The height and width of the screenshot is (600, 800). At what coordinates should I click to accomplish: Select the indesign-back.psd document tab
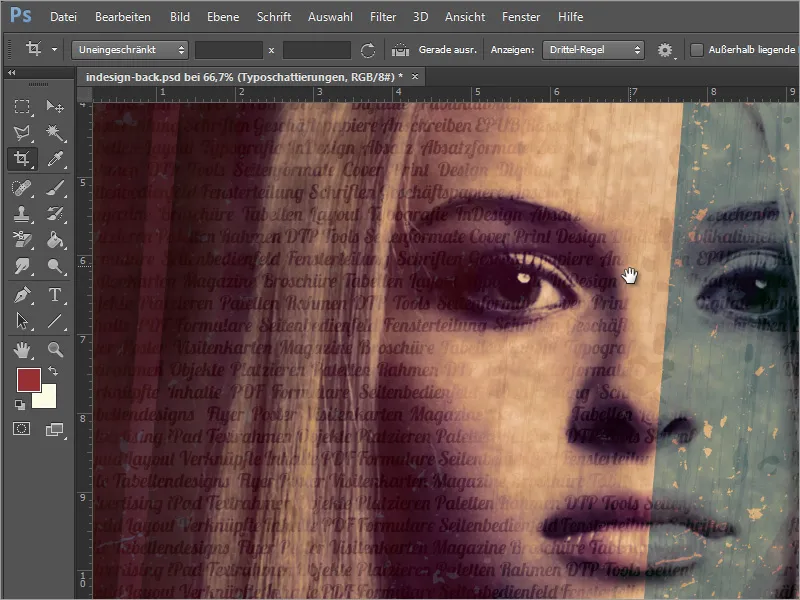click(x=244, y=77)
